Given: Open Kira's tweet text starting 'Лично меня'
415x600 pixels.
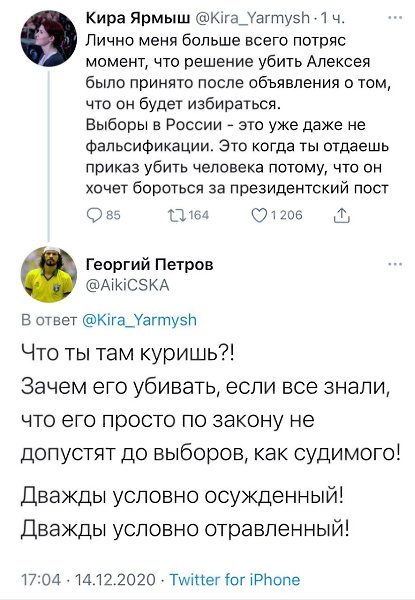Looking at the screenshot, I should [x=237, y=114].
